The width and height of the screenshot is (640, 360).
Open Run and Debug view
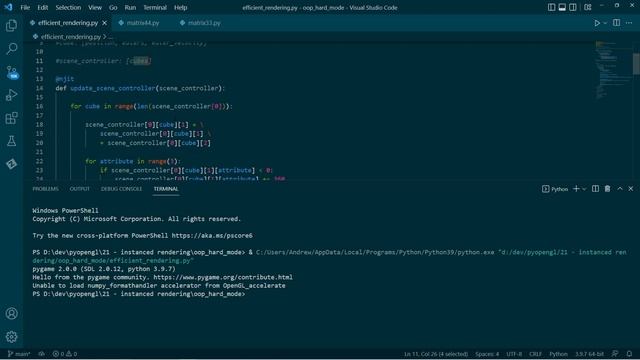11,95
